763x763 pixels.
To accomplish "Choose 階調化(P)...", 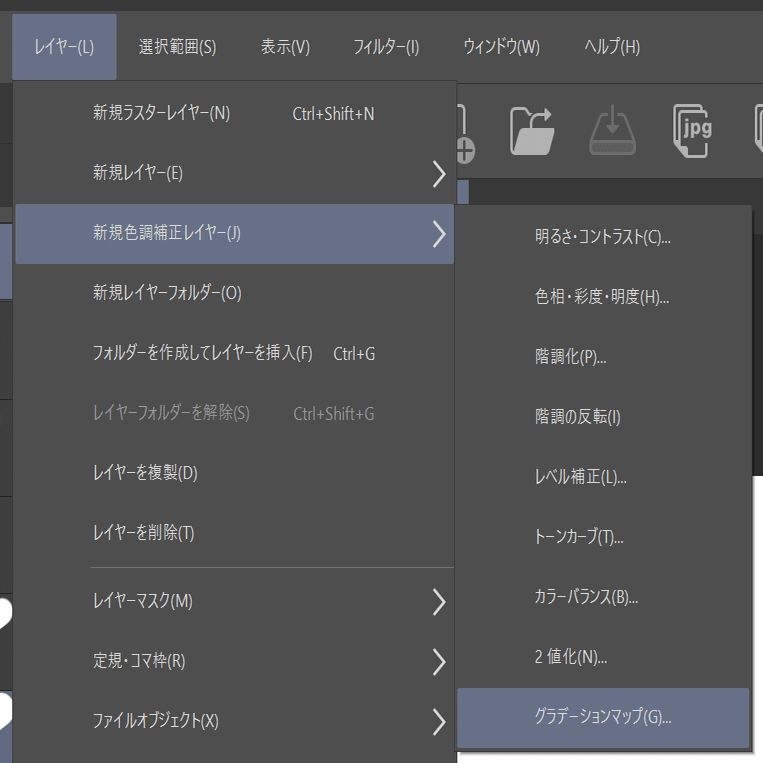I will [603, 357].
